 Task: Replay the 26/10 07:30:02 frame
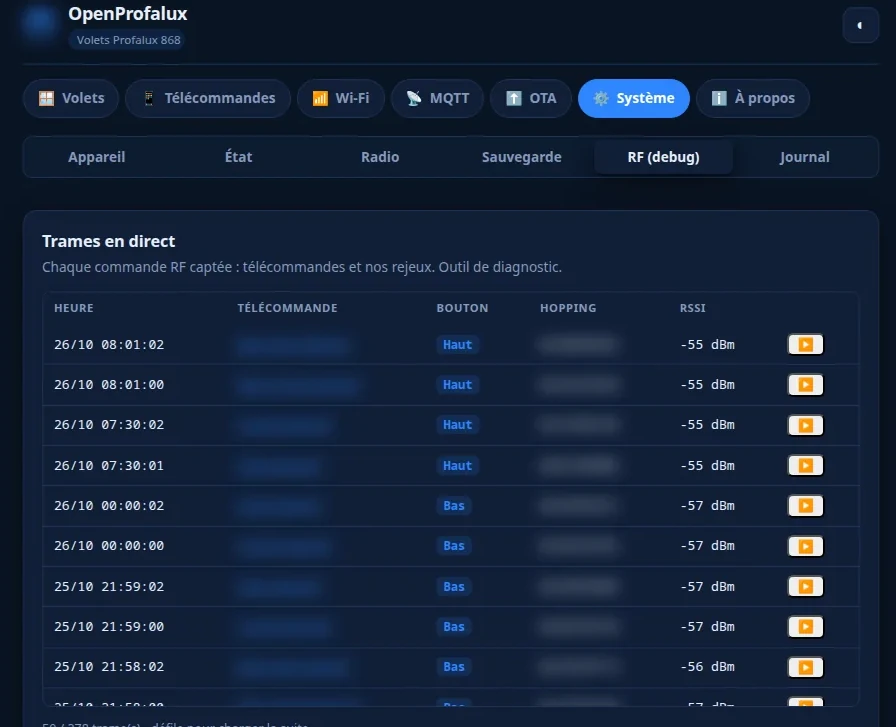tap(805, 425)
